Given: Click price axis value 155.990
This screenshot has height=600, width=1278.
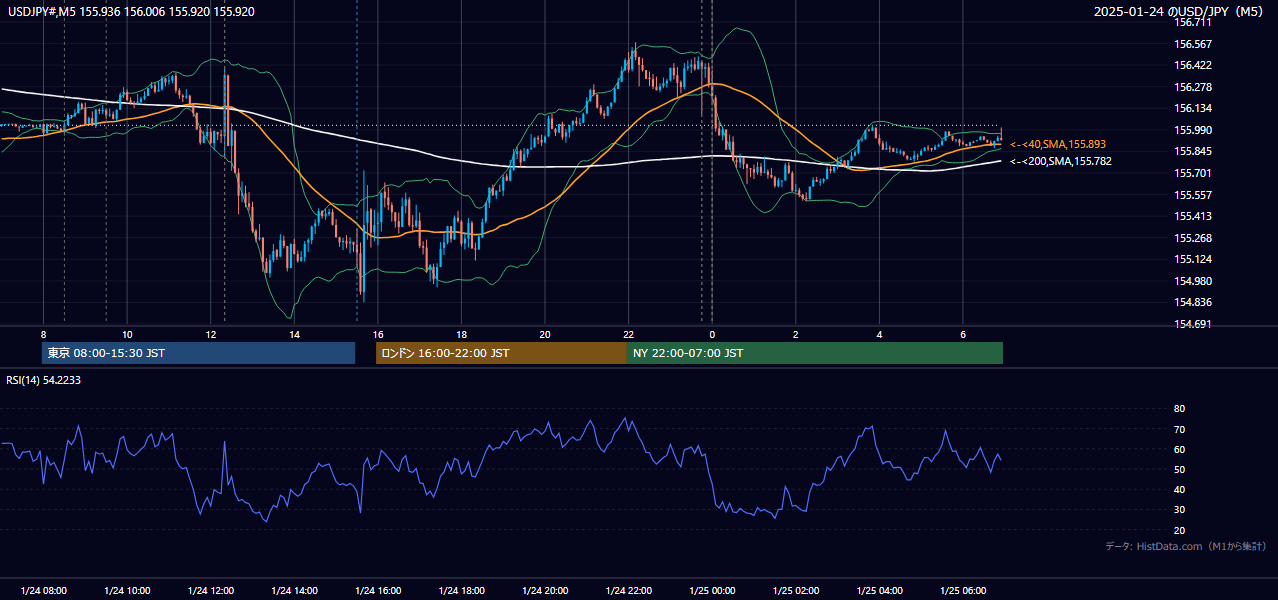Looking at the screenshot, I should [x=1193, y=130].
